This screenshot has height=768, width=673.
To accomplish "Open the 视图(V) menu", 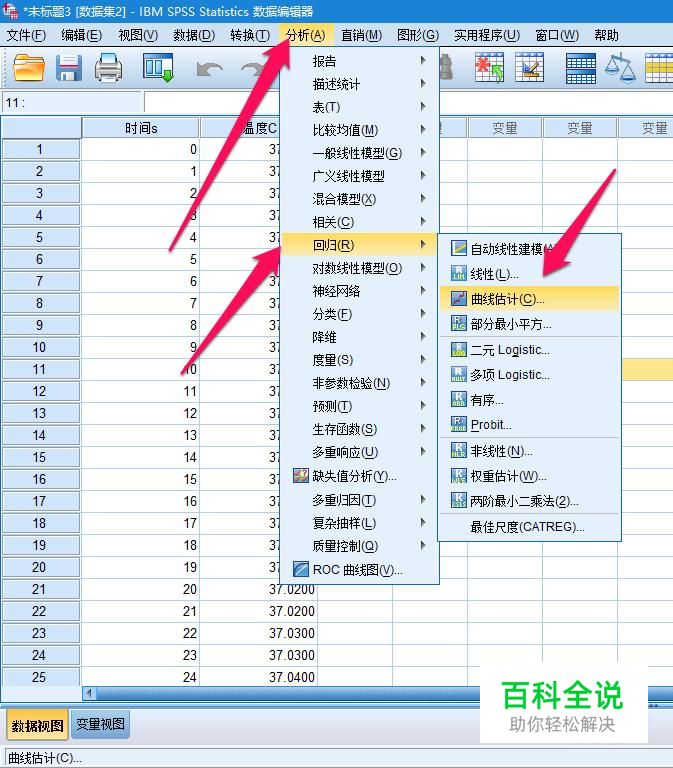I will (138, 35).
